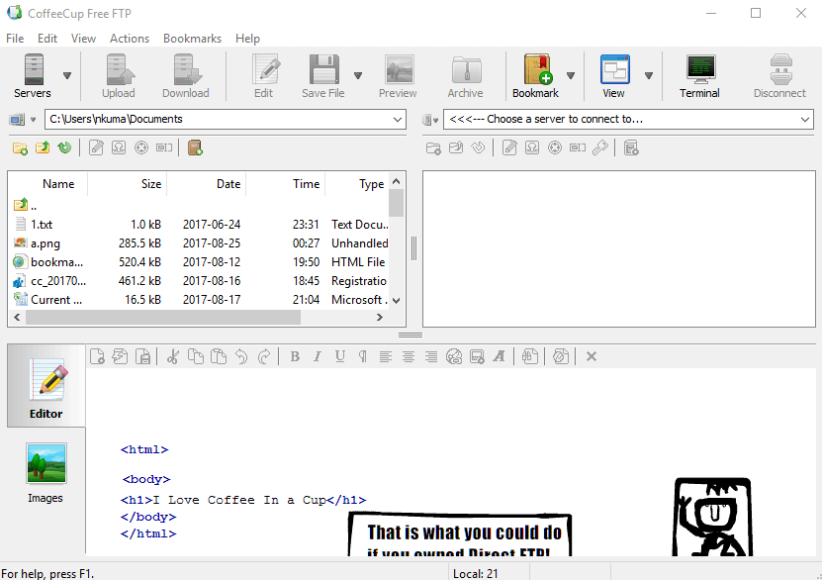Align text left in editor

(385, 357)
